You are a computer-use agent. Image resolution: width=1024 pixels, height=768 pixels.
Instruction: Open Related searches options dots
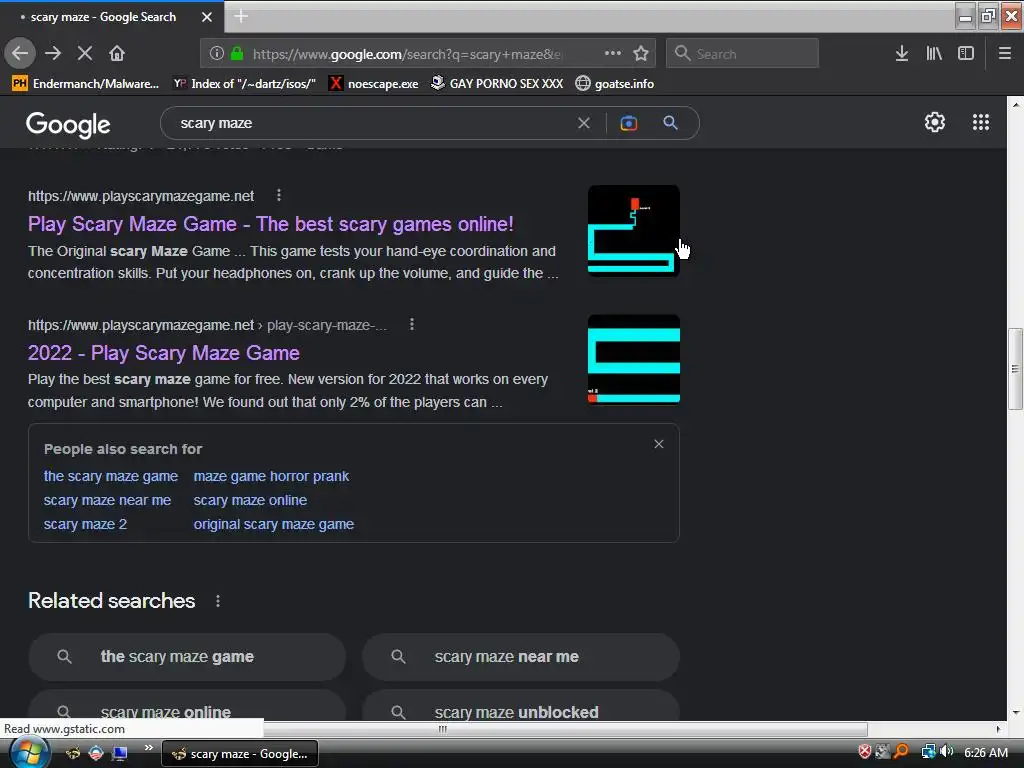point(218,601)
